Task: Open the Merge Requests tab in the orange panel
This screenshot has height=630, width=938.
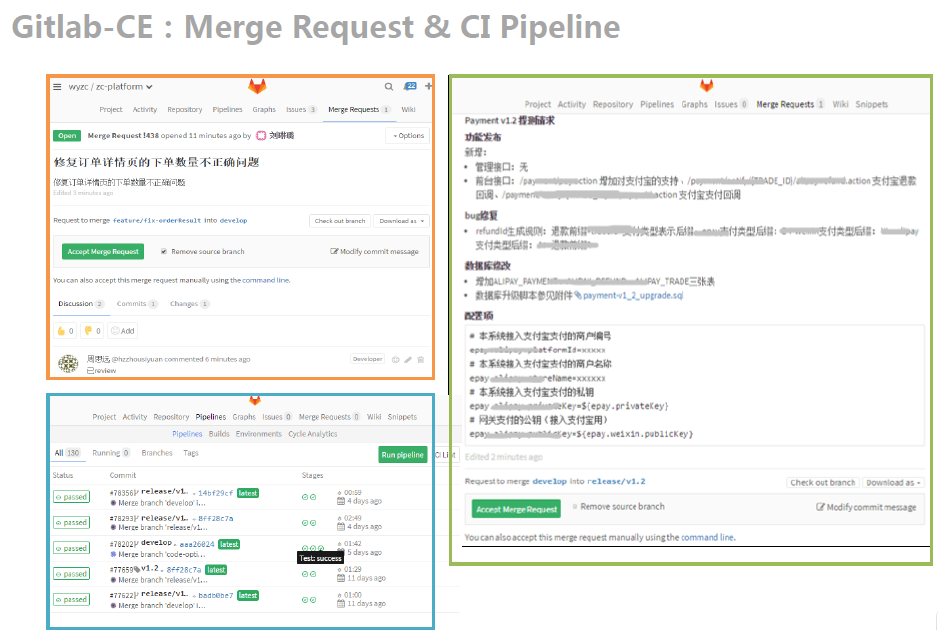Action: click(x=358, y=109)
